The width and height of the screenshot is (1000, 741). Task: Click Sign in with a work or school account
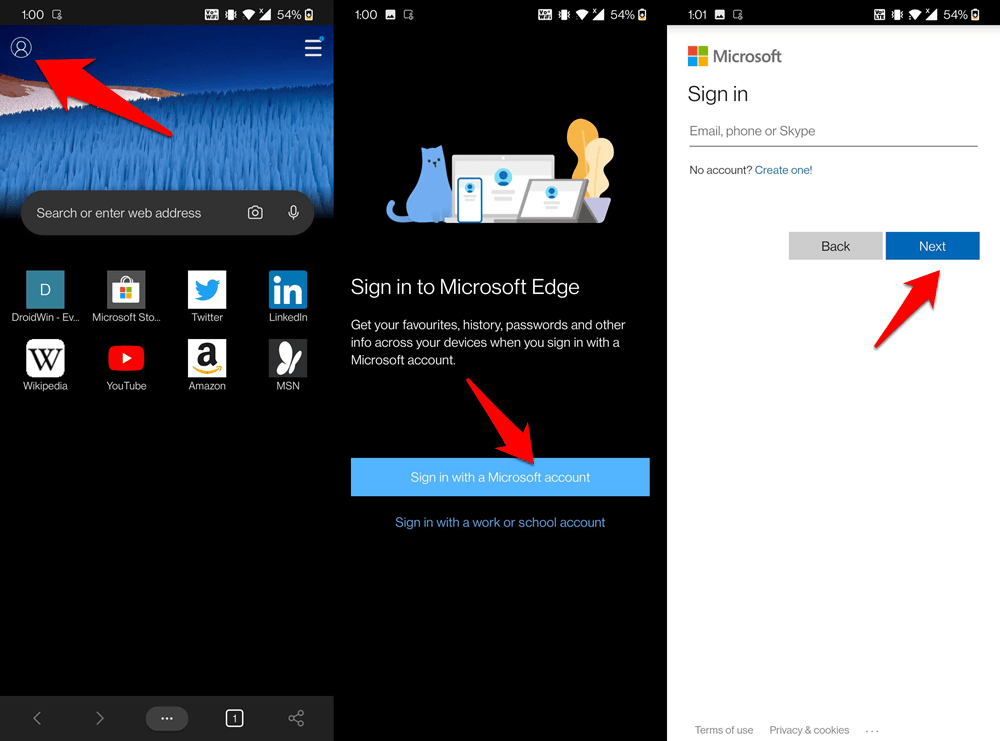[500, 522]
